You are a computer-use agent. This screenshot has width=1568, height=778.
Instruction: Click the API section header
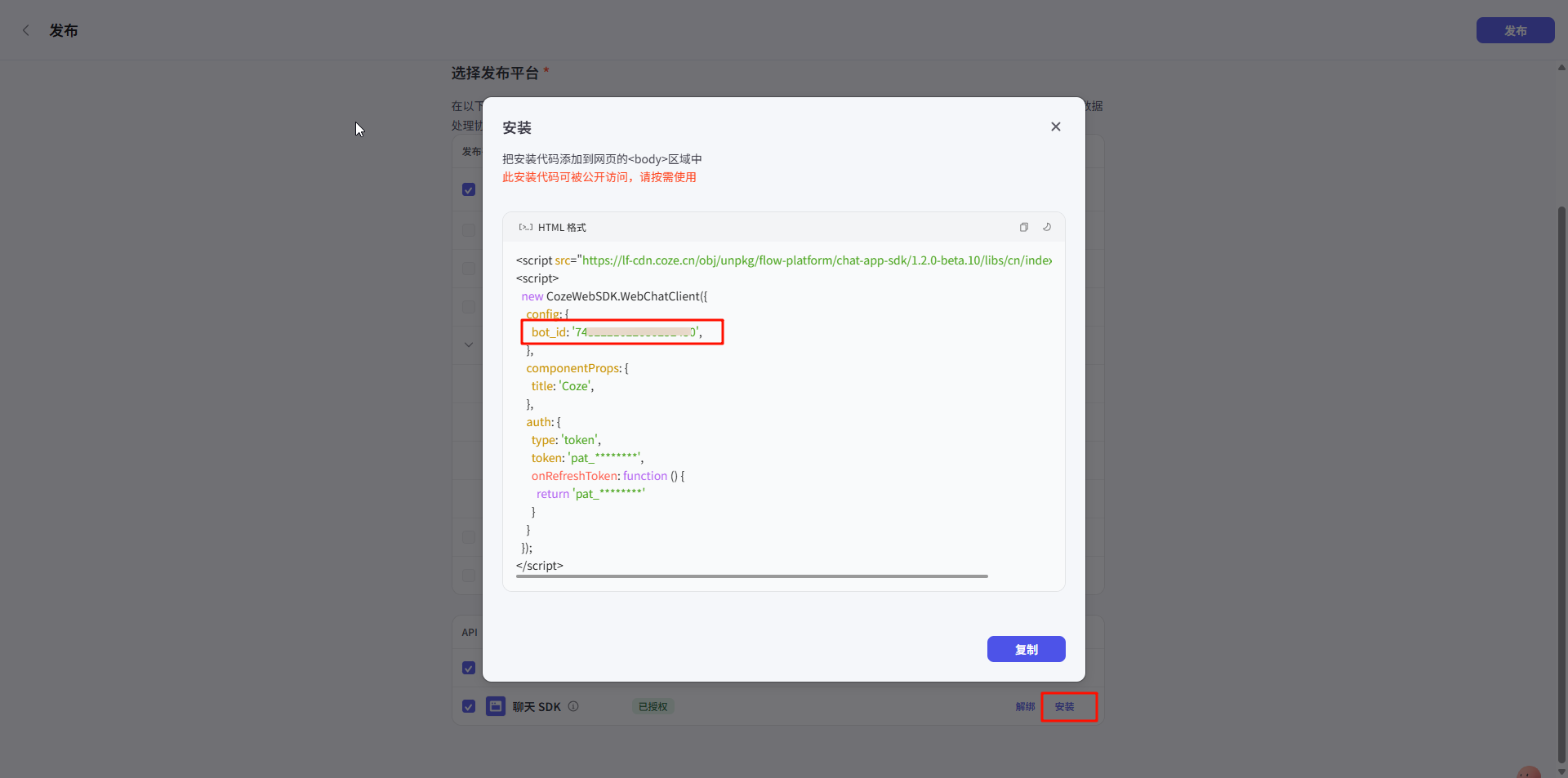470,632
